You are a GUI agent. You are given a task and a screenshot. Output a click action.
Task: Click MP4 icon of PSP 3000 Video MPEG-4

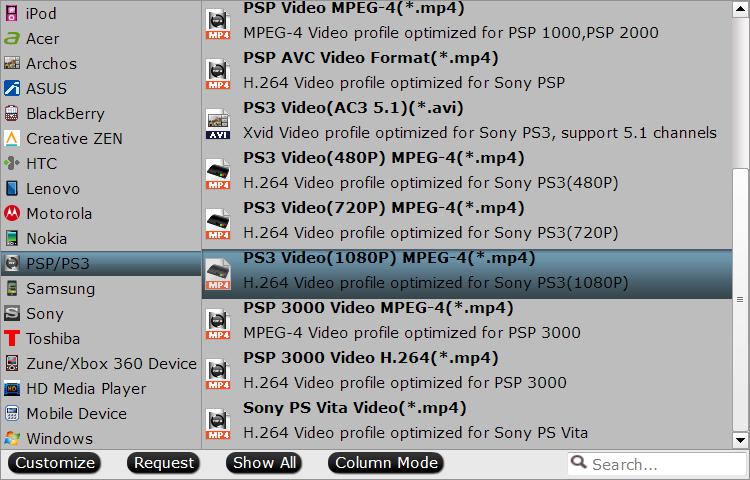point(218,324)
